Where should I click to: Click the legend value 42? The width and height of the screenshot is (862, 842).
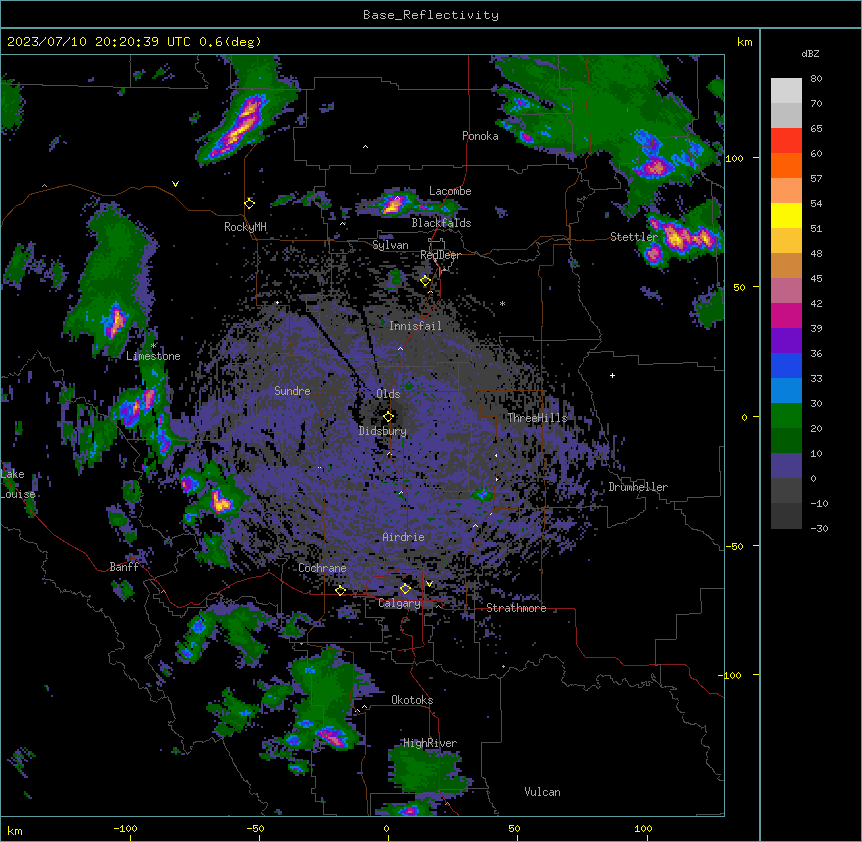[816, 303]
